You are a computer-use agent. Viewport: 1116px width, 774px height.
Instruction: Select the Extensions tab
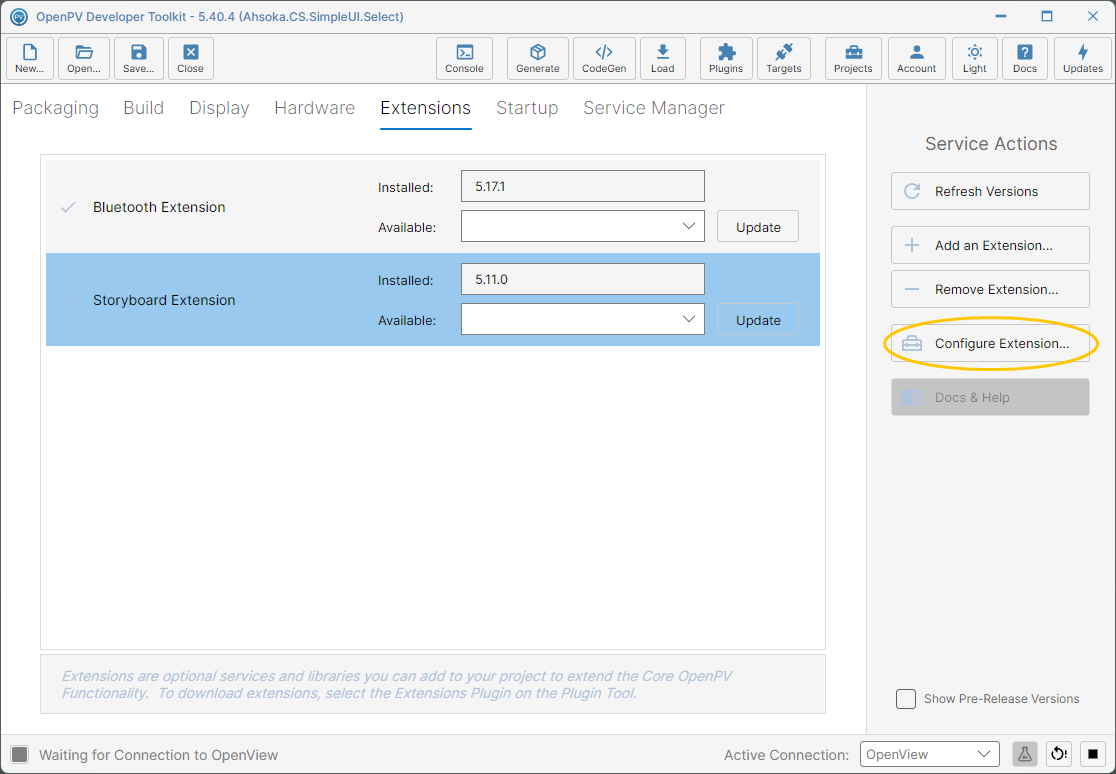tap(426, 108)
